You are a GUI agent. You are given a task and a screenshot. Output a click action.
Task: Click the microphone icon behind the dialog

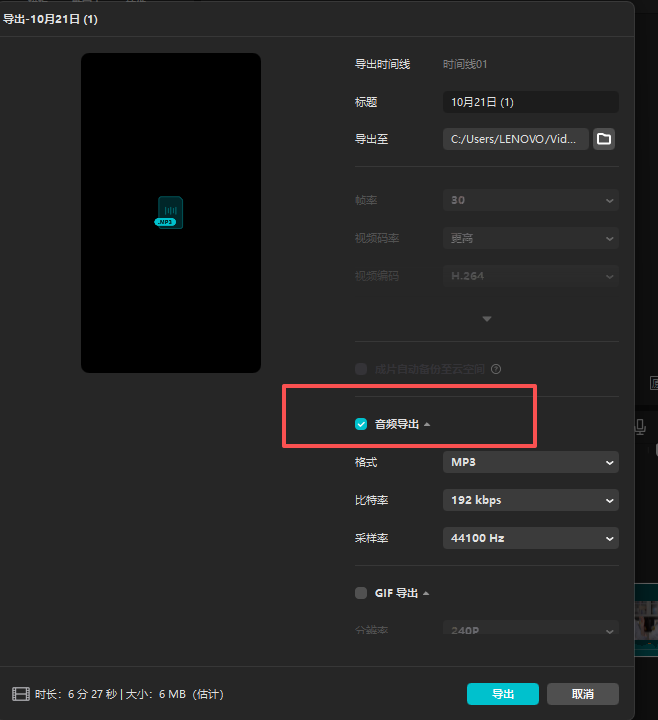[640, 427]
